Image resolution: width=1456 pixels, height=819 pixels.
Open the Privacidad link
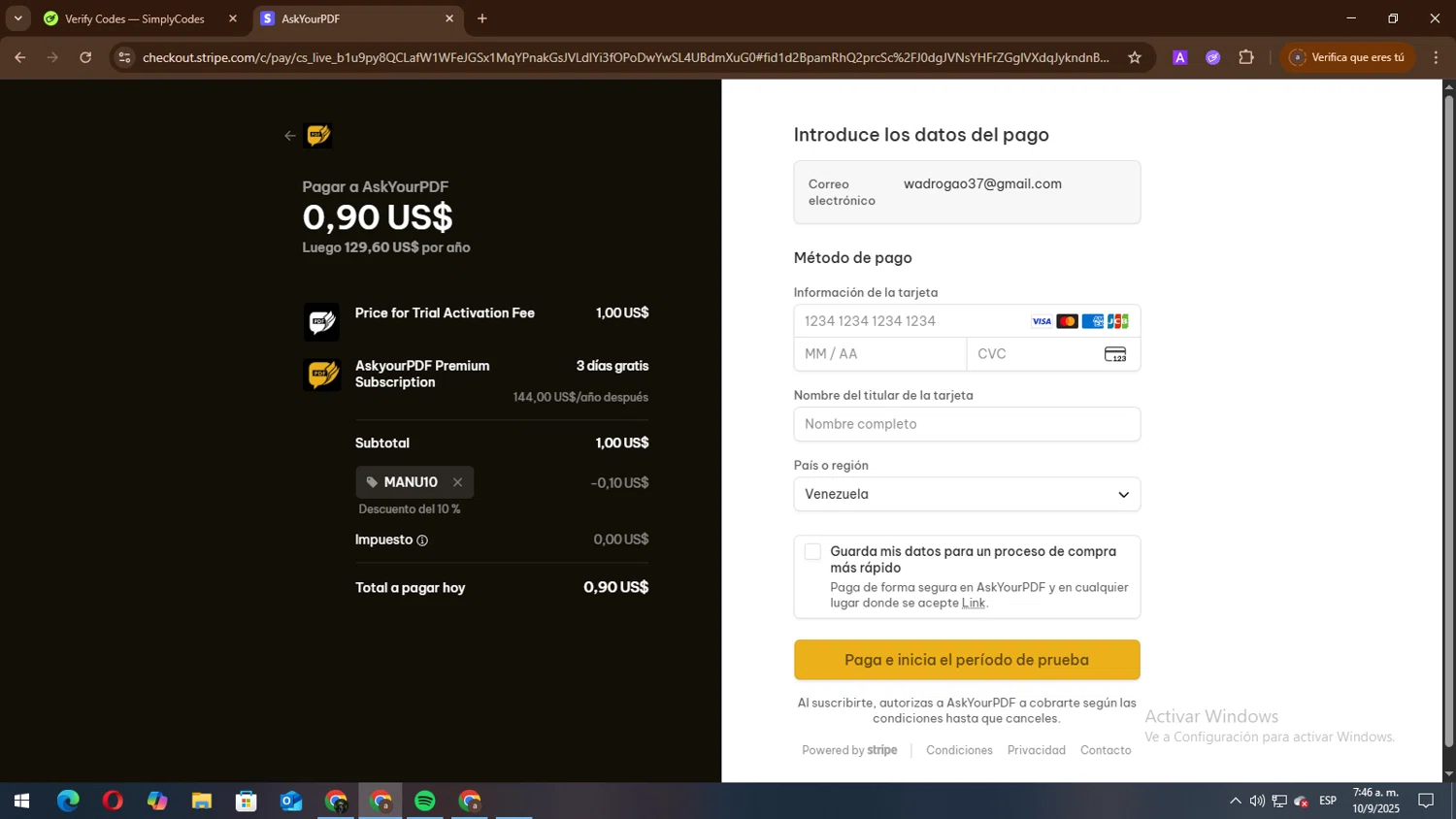click(x=1037, y=750)
